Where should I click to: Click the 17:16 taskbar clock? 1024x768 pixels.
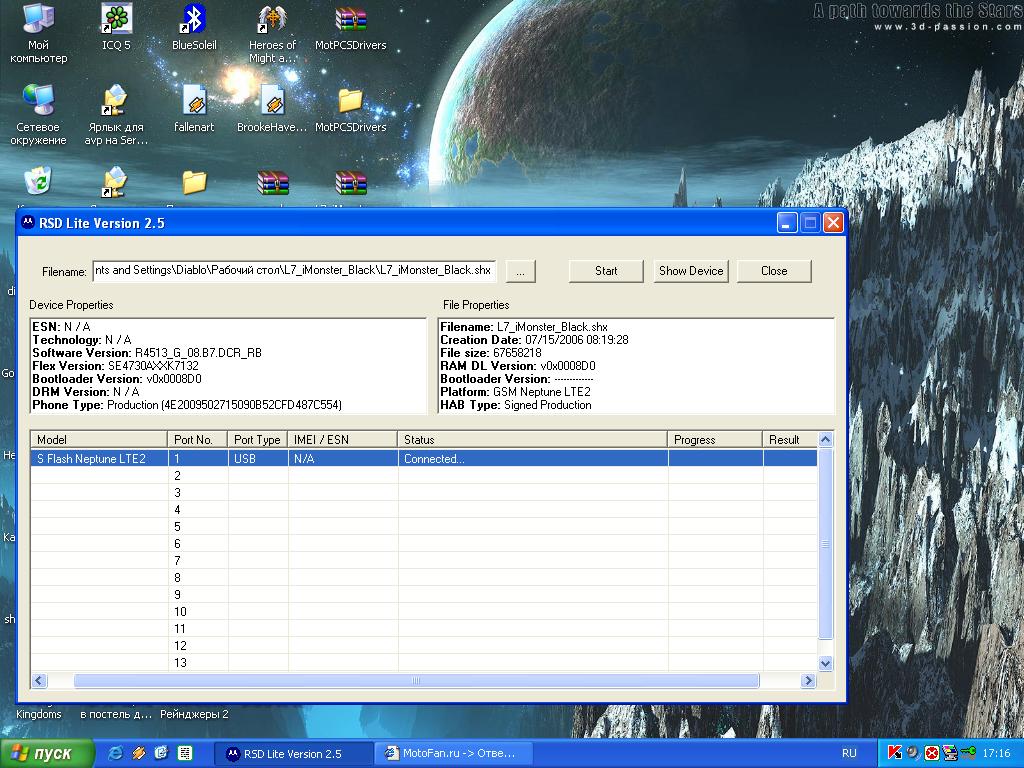996,753
